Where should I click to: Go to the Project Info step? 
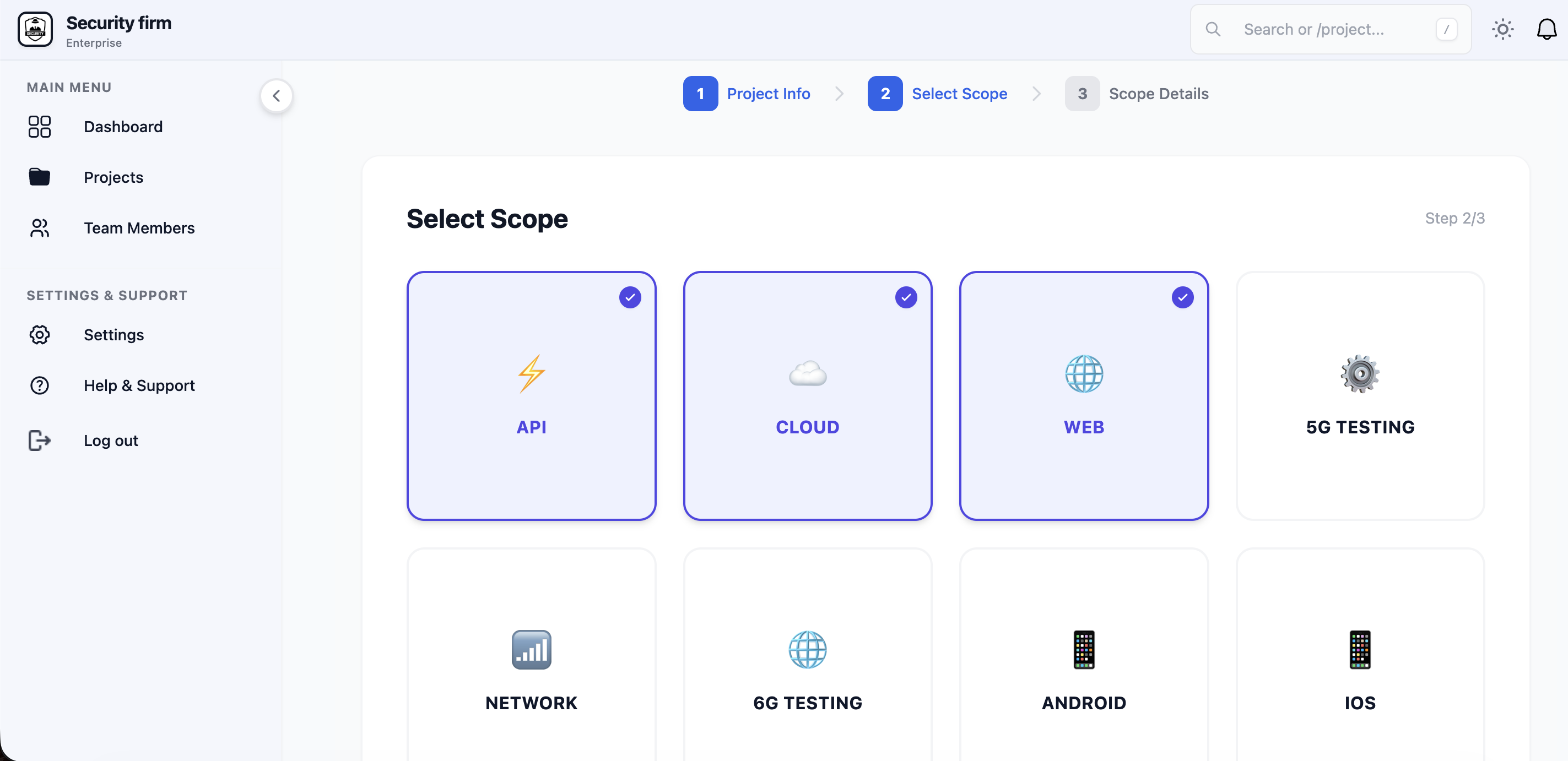[747, 94]
